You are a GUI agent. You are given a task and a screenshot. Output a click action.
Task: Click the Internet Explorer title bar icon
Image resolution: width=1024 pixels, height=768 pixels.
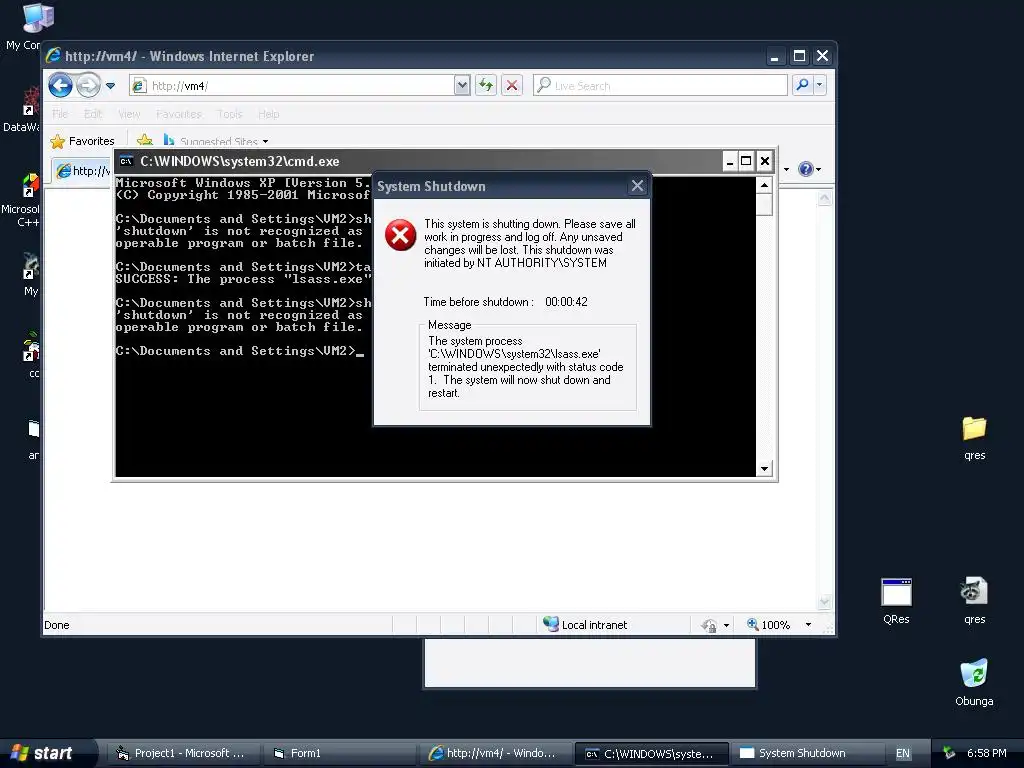[54, 56]
